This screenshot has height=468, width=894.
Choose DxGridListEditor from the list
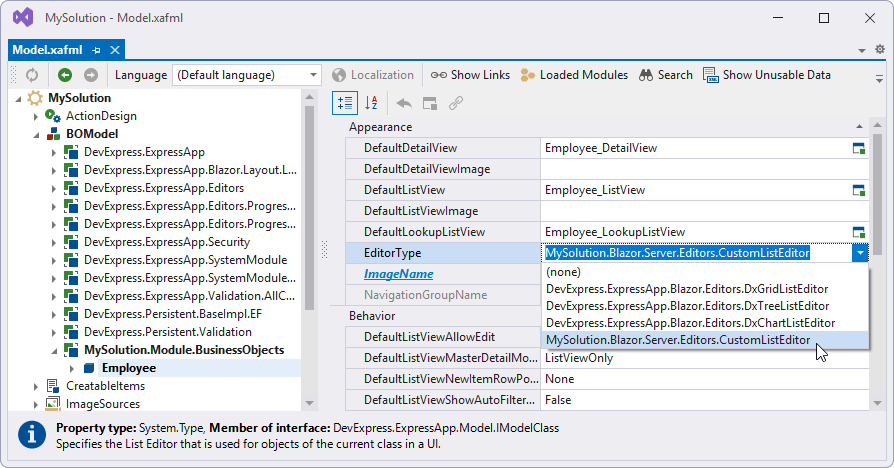click(705, 289)
